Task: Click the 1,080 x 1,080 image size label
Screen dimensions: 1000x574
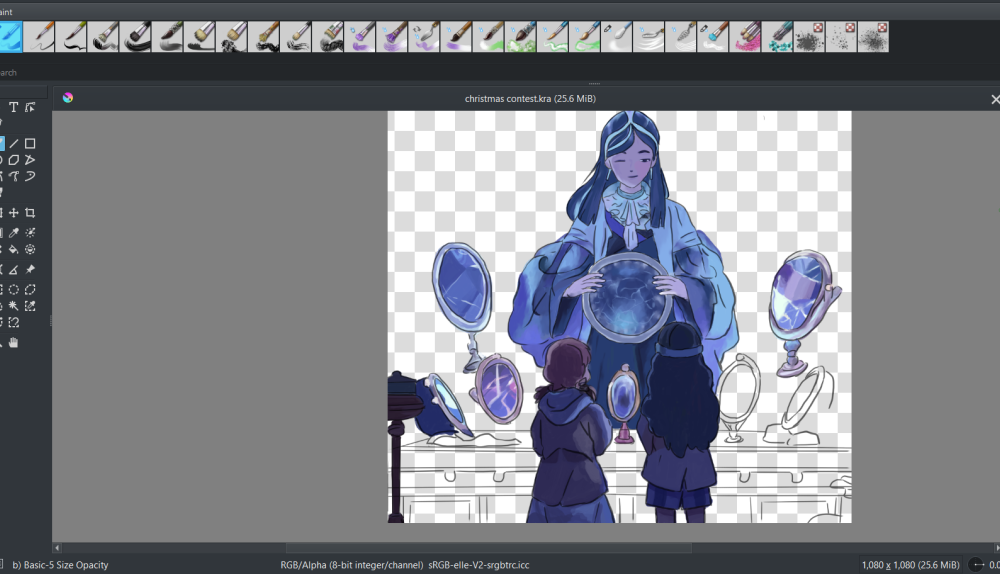Action: pyautogui.click(x=910, y=565)
